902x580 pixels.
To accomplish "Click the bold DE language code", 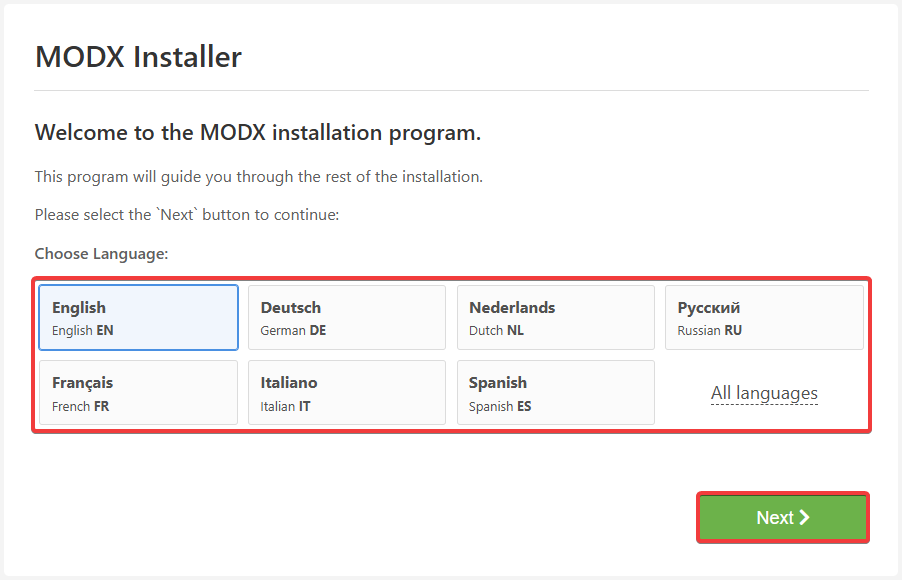I will coord(319,329).
